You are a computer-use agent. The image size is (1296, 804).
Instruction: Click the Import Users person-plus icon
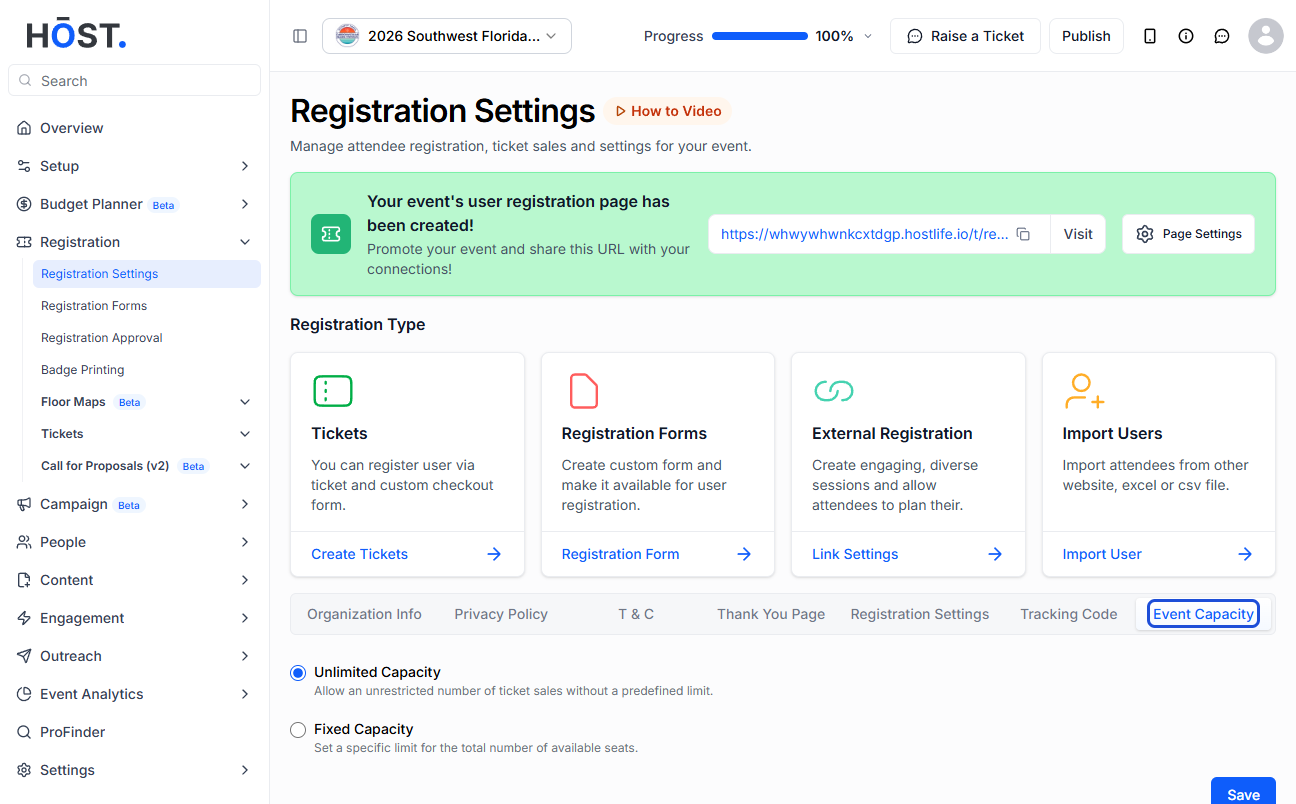1084,391
